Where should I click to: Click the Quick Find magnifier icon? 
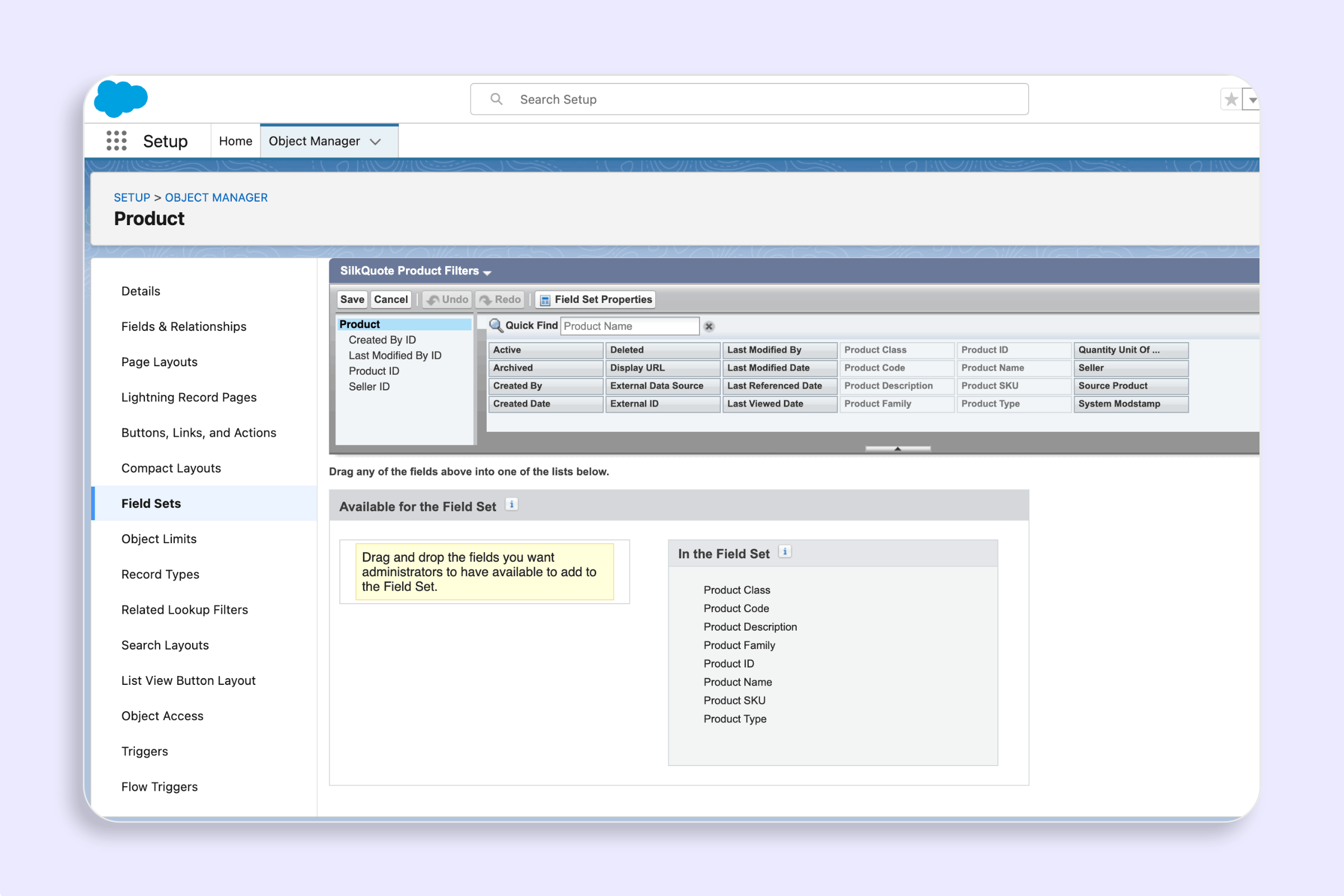coord(496,325)
